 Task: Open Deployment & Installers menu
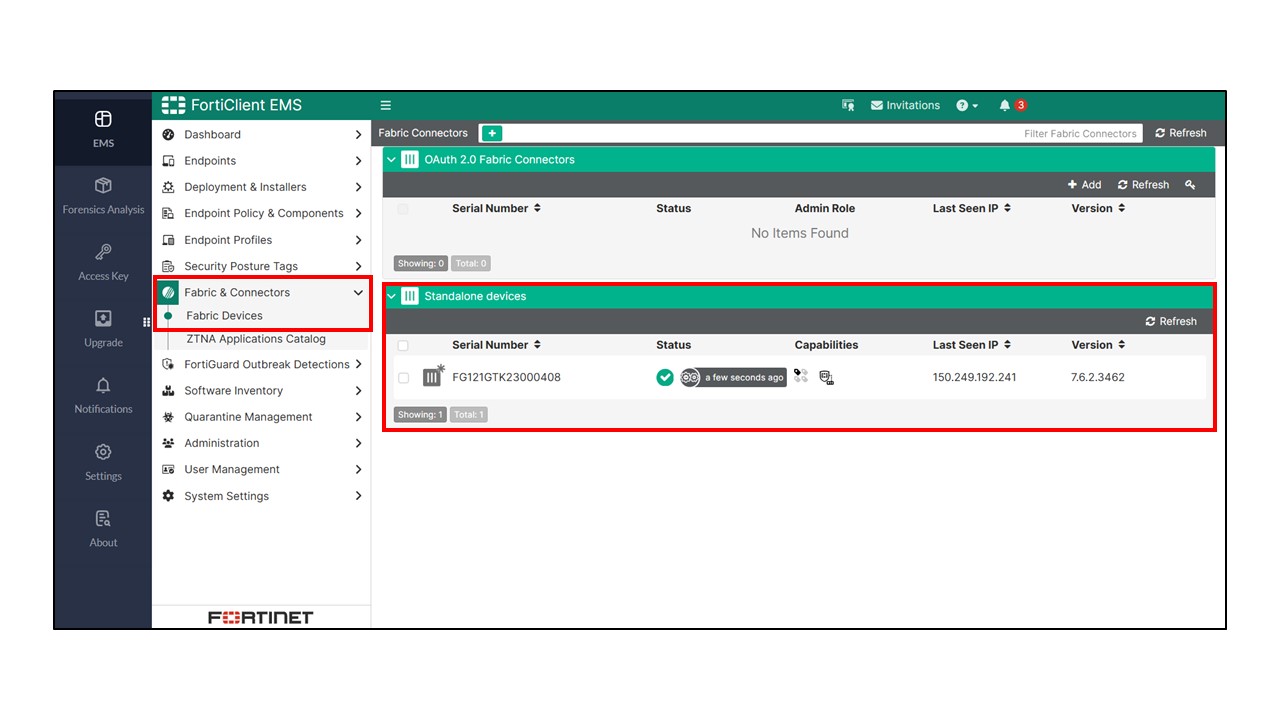[262, 187]
